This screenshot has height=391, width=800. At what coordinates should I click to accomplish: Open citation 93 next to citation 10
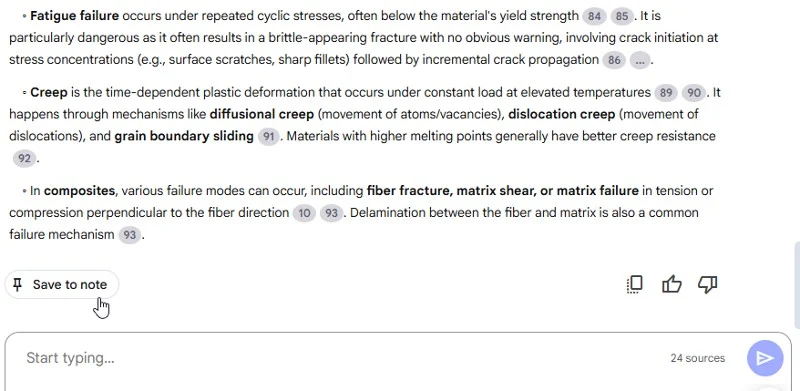332,213
